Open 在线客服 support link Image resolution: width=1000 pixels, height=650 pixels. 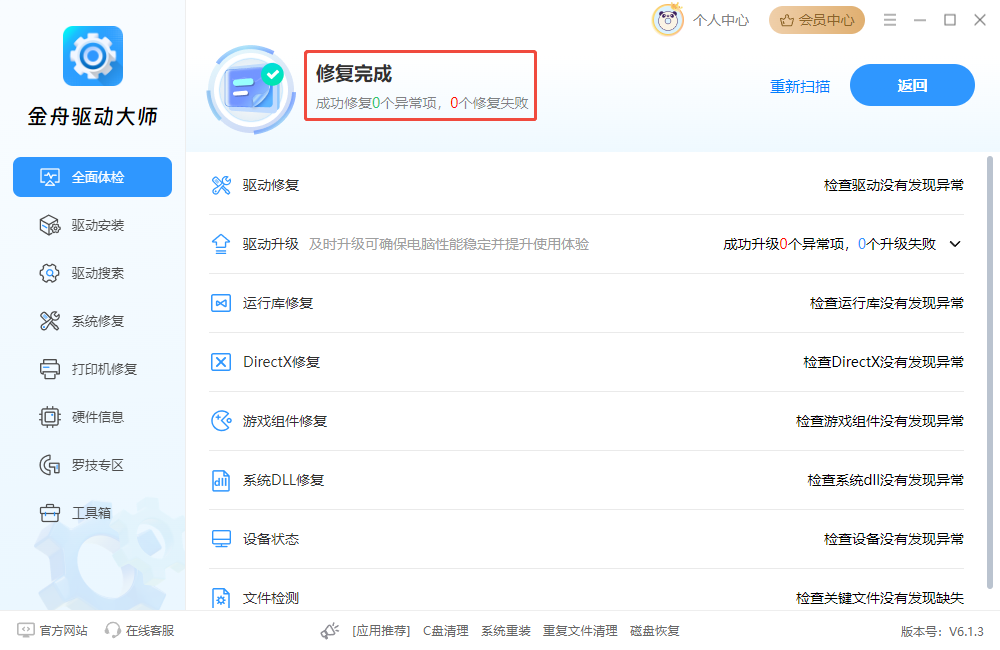(150, 630)
